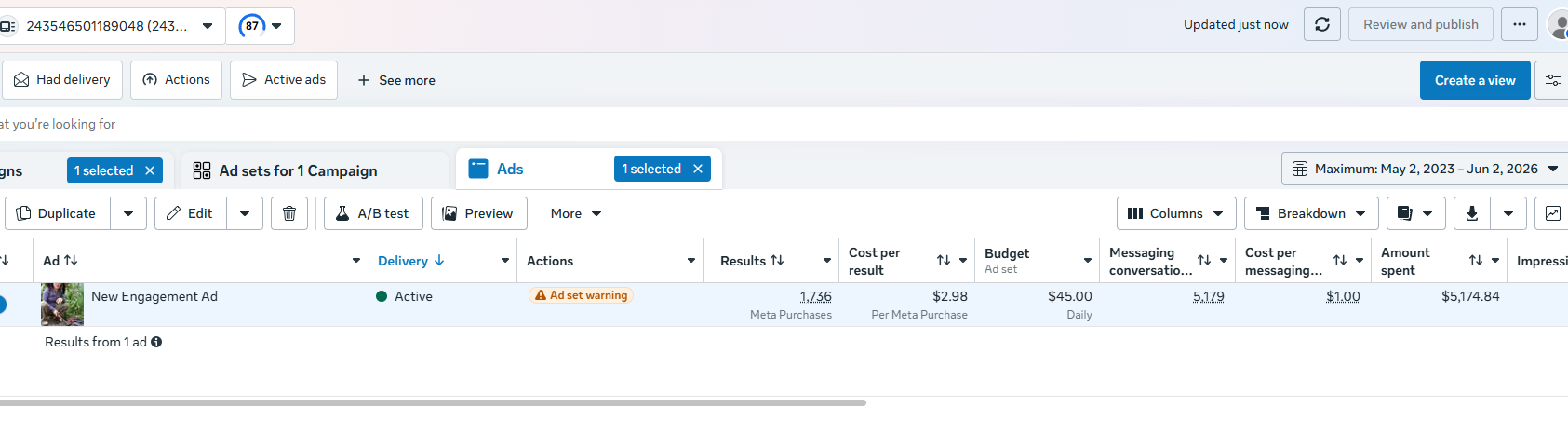Apply the Actions filter view
This screenshot has height=421, width=1568.
click(x=176, y=80)
